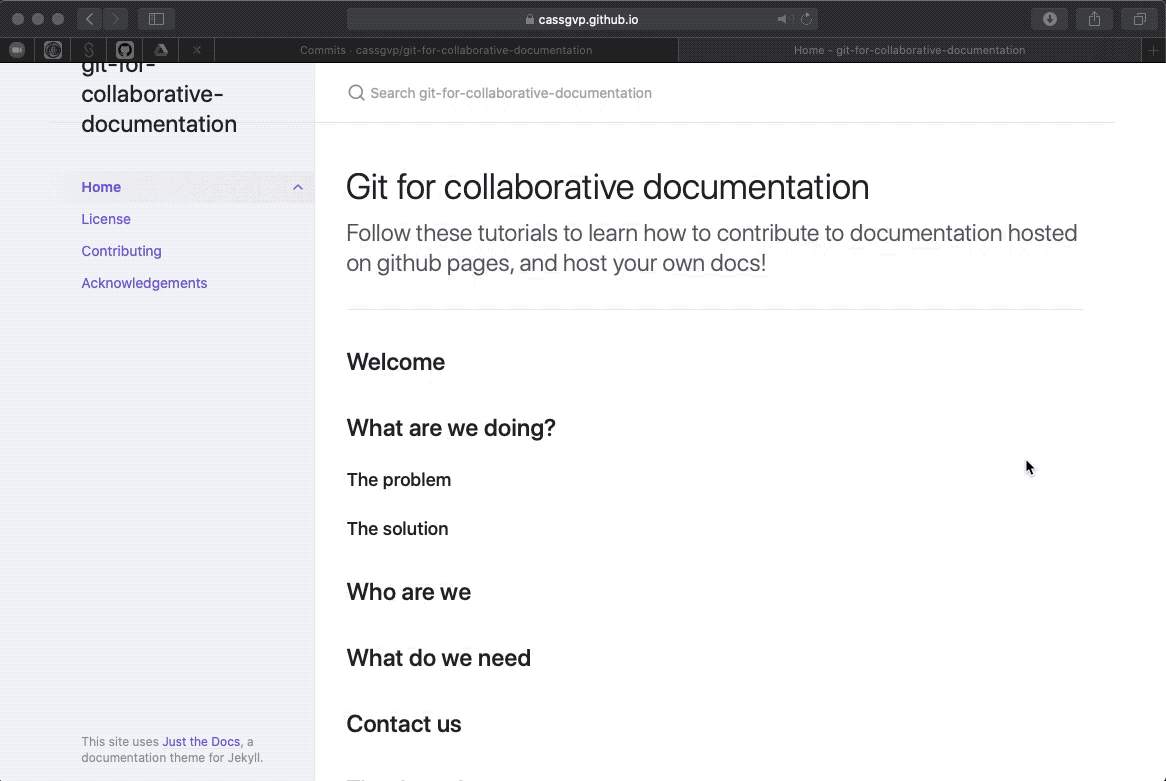
Task: Add a new tab with plus button
Action: pos(1155,50)
